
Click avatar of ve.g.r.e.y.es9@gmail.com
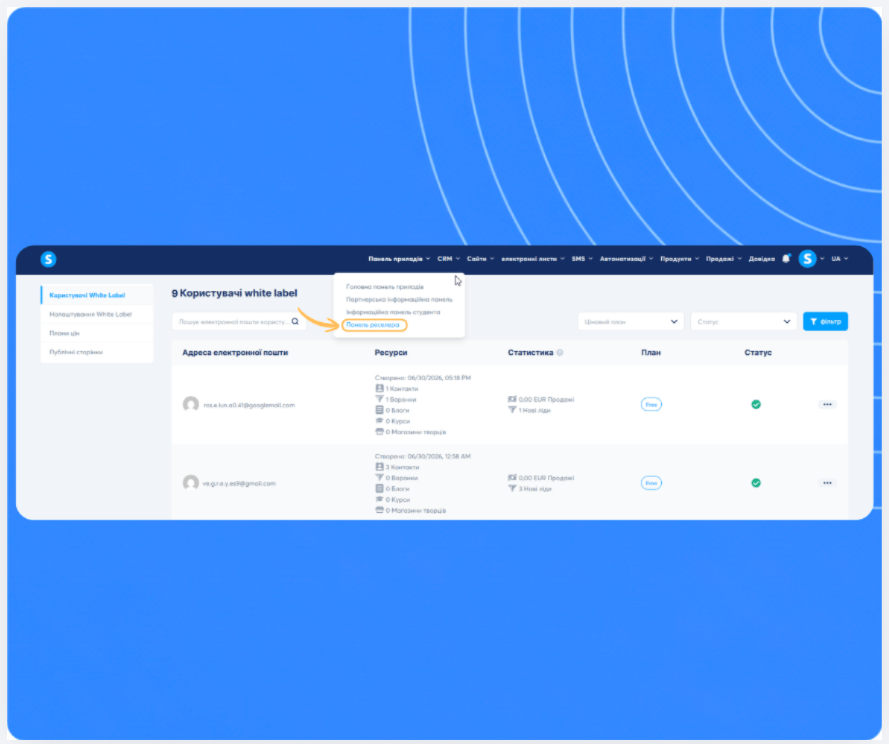point(190,483)
